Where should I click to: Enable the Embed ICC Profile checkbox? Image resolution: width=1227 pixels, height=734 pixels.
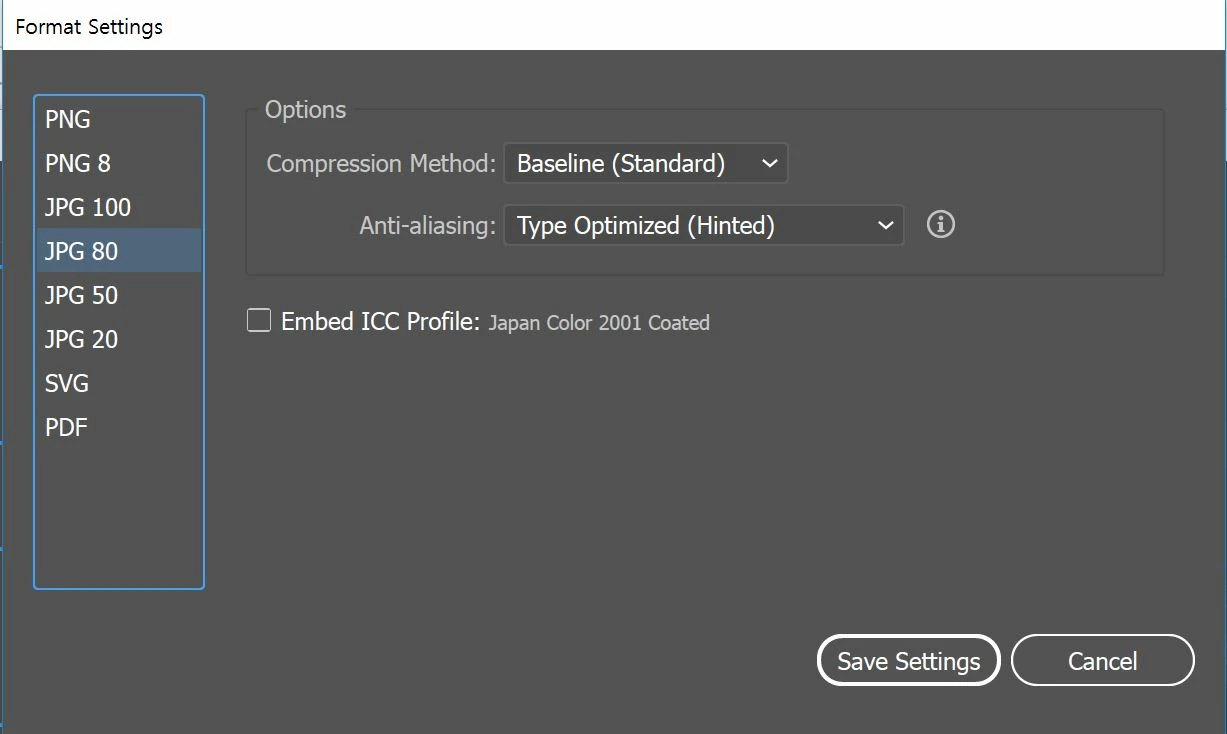tap(259, 320)
